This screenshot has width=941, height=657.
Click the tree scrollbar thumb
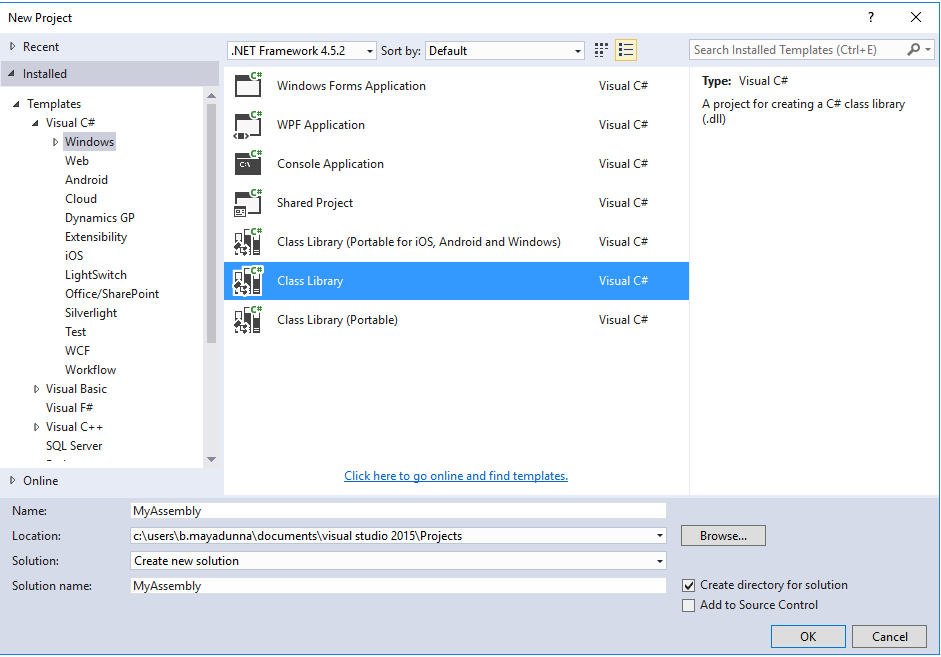tap(211, 223)
